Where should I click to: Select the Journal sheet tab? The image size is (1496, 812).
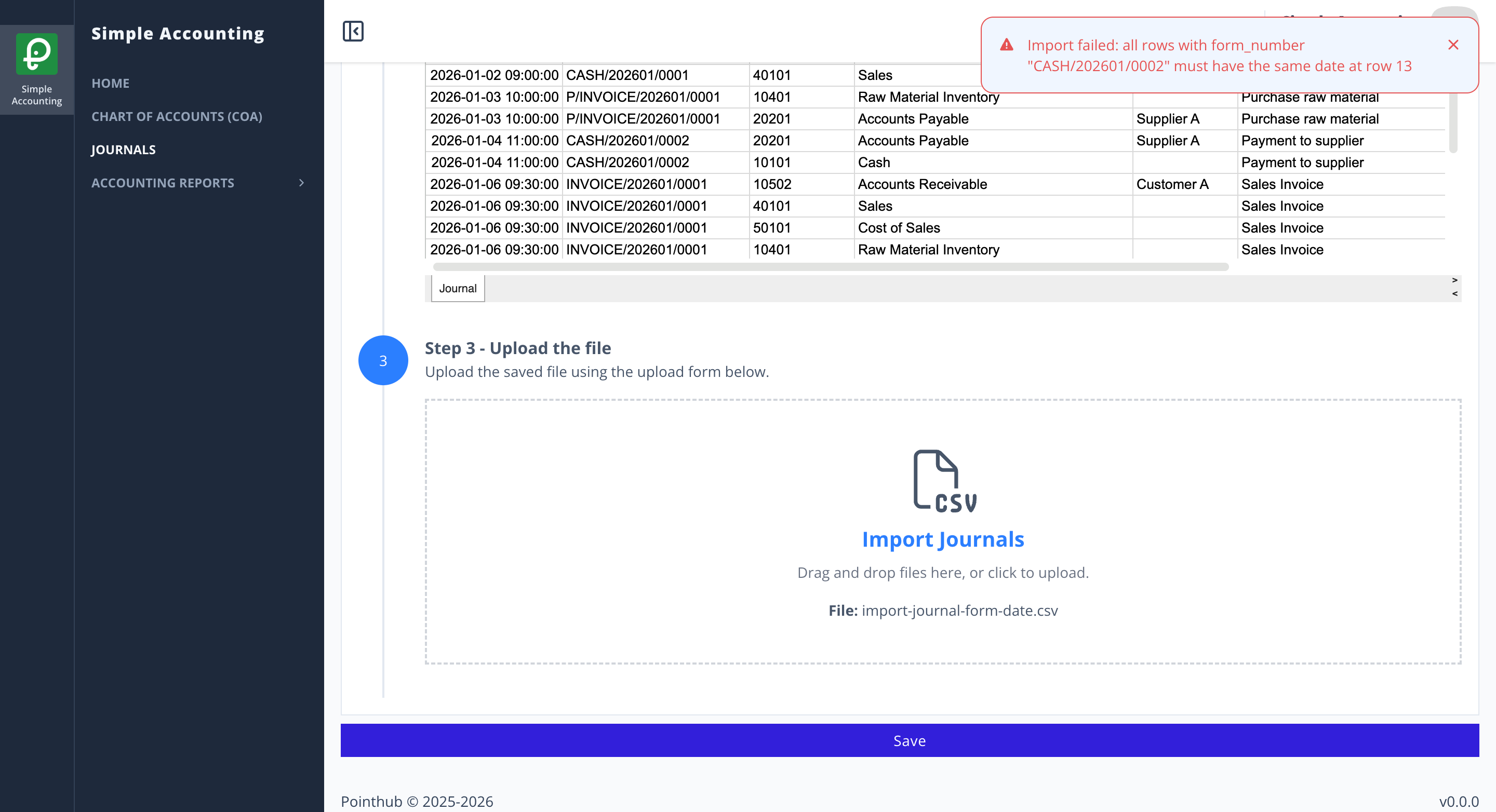tap(458, 289)
